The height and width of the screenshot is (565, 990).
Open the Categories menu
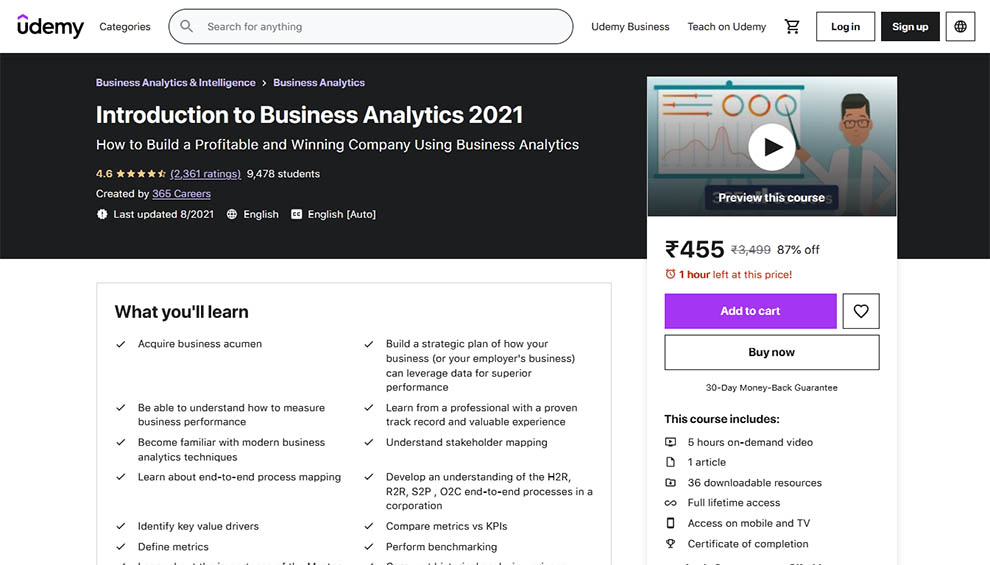click(125, 27)
